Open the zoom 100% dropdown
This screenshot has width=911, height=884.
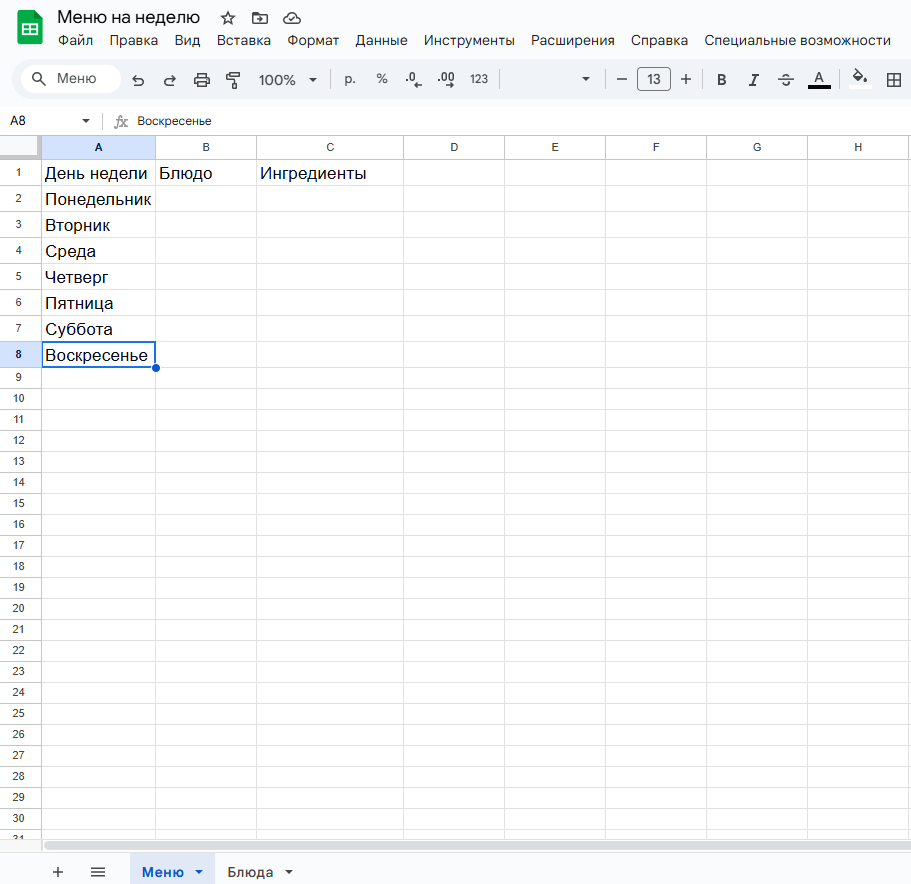(x=288, y=80)
